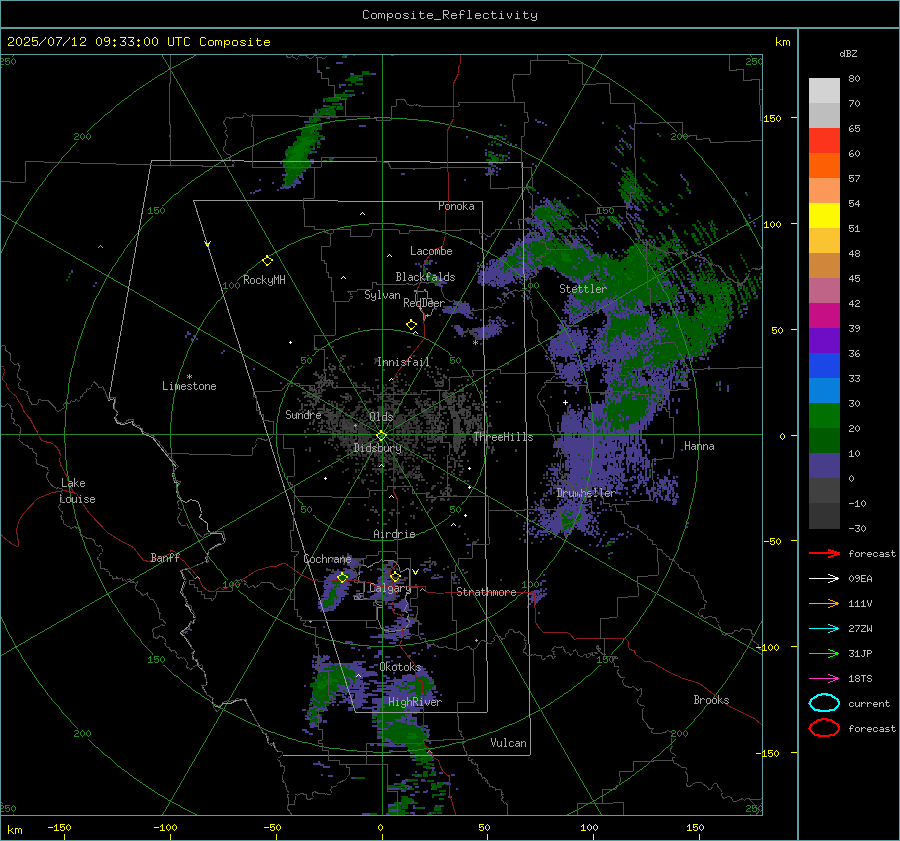Screen dimensions: 900x841
Task: Select the orange 60-57 dBZ swatch
Action: 824,165
